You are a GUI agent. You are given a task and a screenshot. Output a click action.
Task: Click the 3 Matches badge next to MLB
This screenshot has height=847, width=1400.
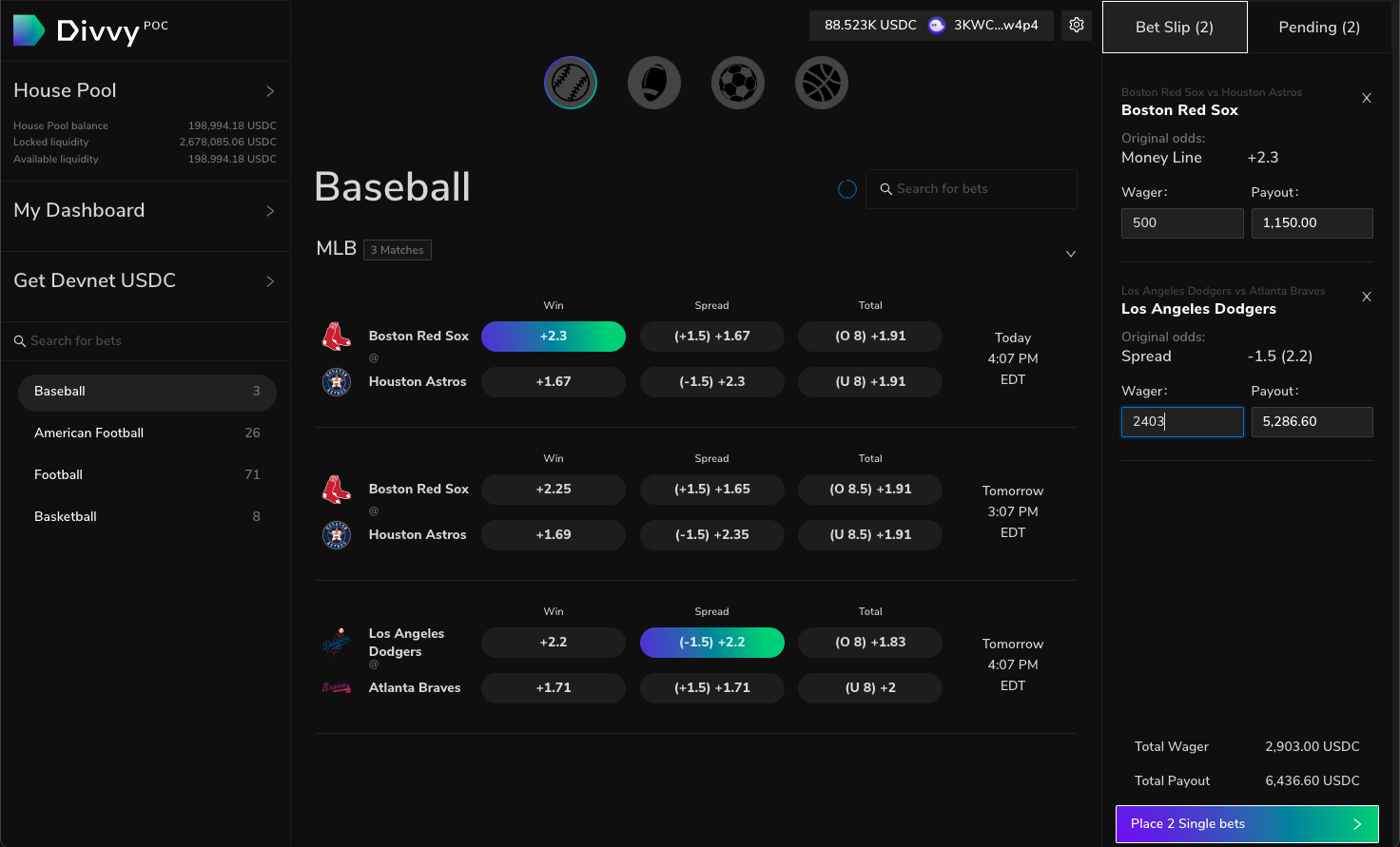coord(398,250)
